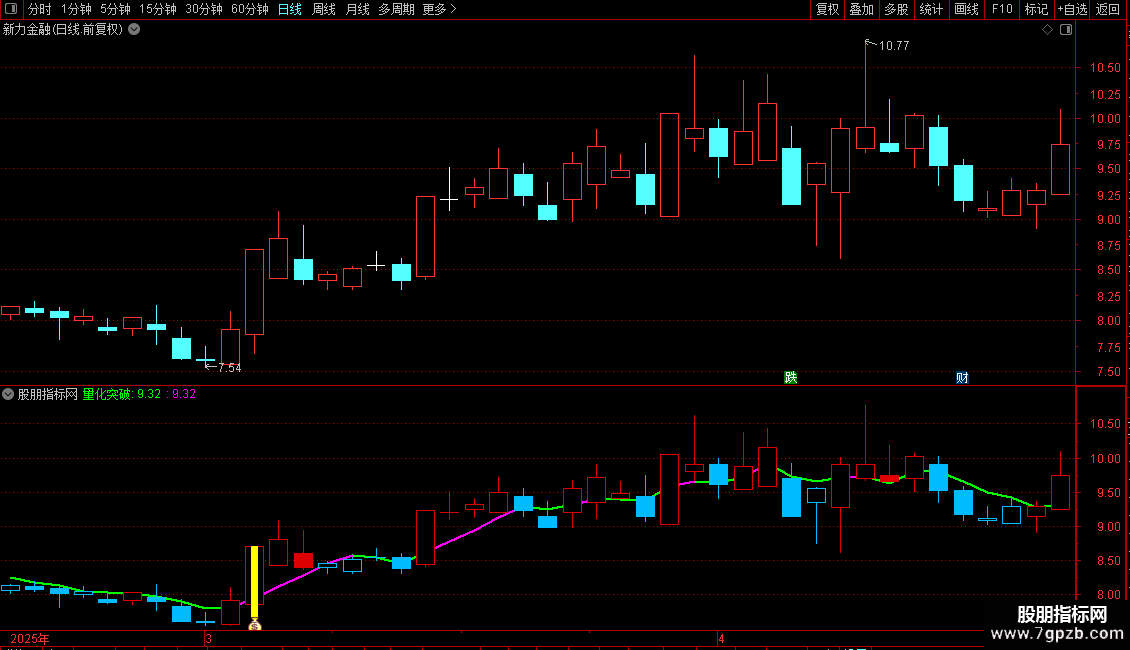This screenshot has height=650, width=1130.
Task: Click the diamond icon in chart header
Action: 1048,30
